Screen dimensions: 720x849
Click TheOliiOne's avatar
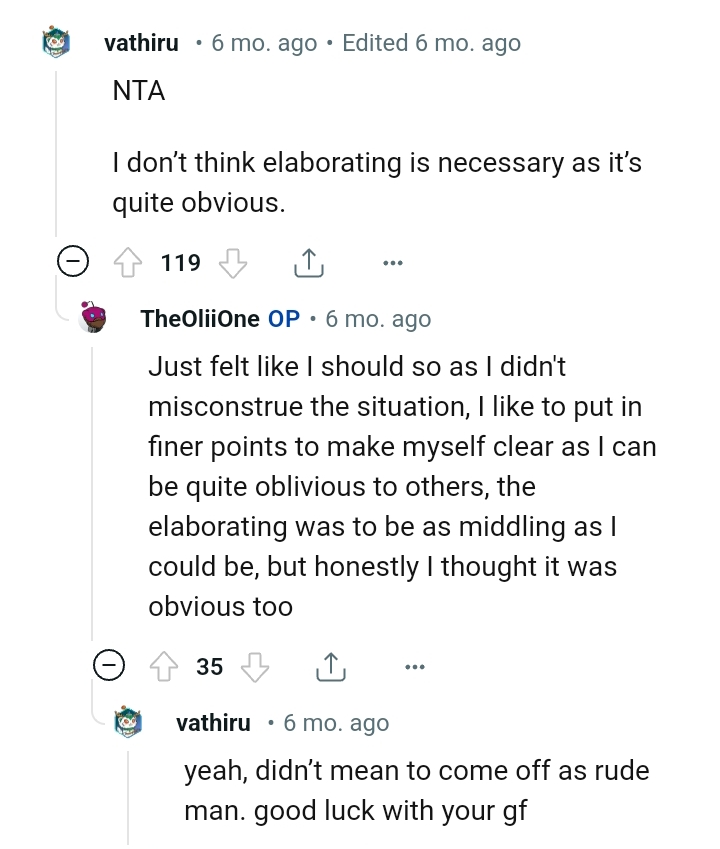92,316
